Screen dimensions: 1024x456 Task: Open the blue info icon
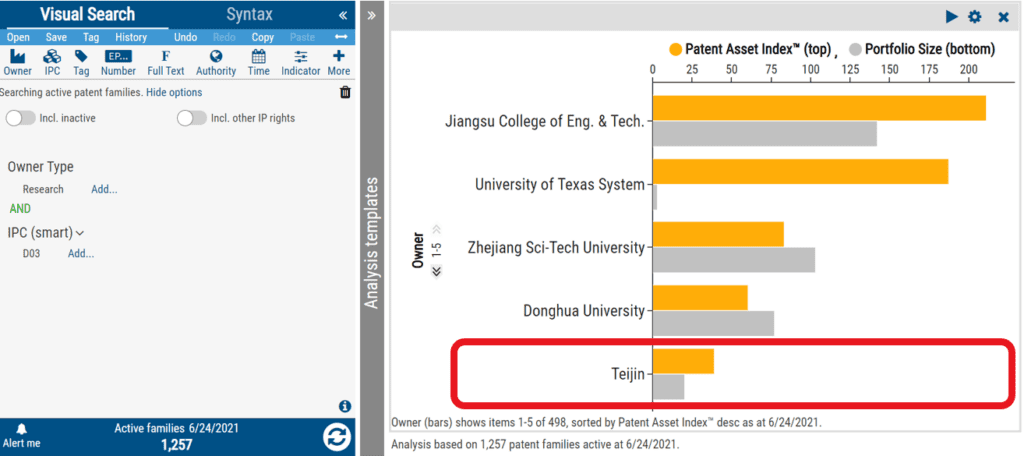point(345,406)
